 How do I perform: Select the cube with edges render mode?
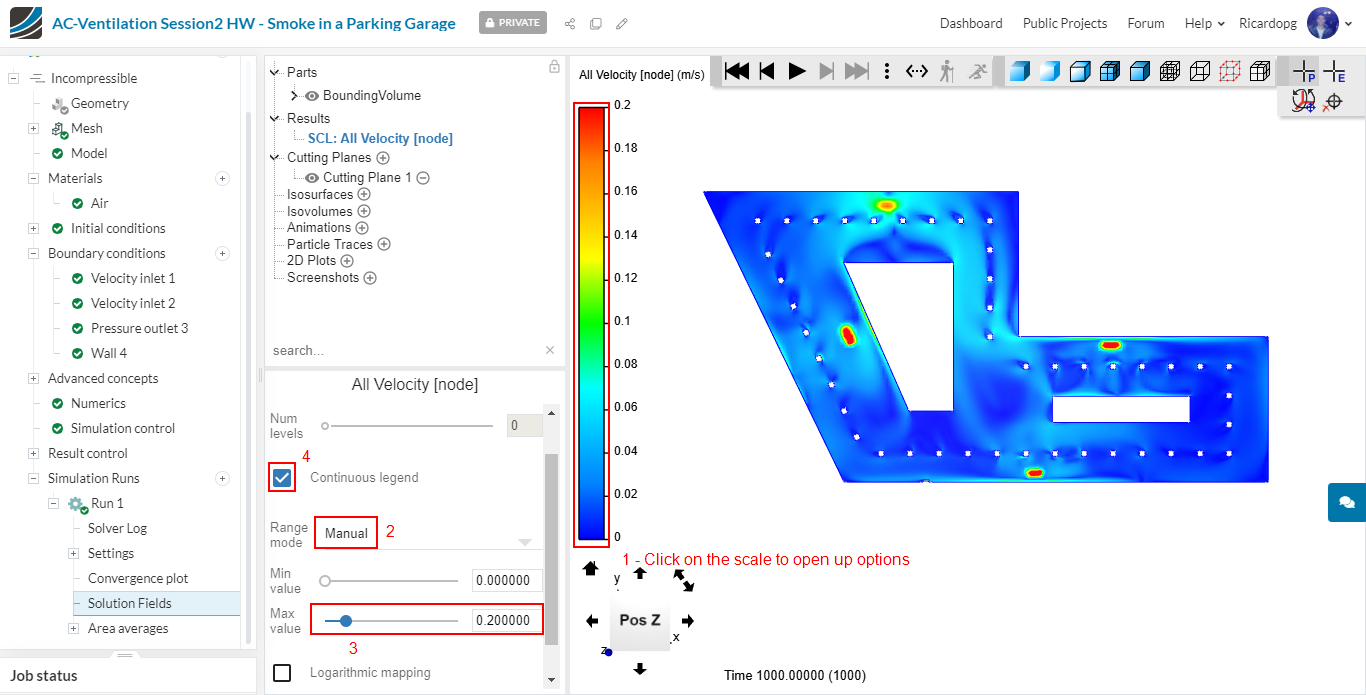point(1079,71)
